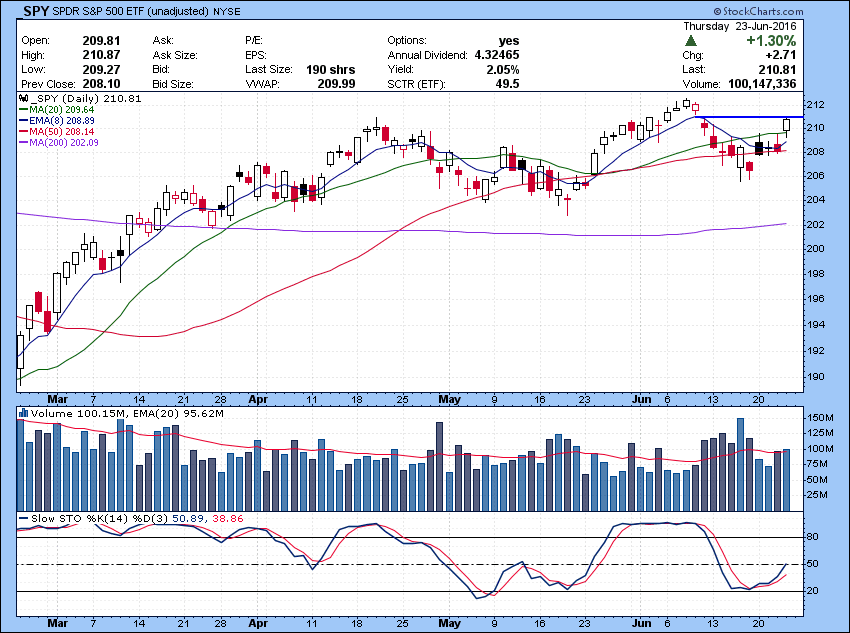Image resolution: width=850 pixels, height=633 pixels.
Task: Click the 'EPS:' label
Action: pos(255,55)
